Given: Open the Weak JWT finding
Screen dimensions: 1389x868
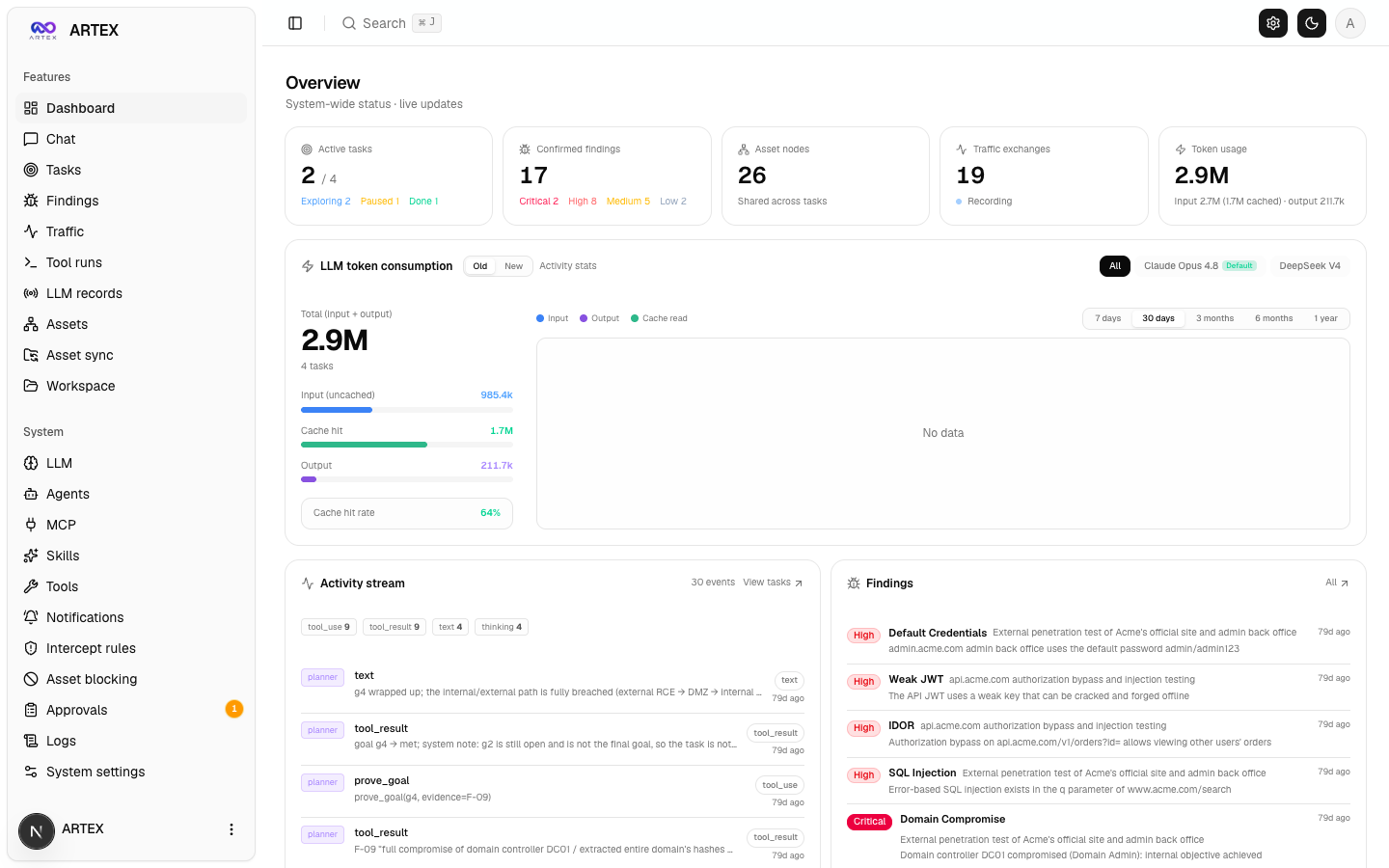Looking at the screenshot, I should pos(1099,687).
